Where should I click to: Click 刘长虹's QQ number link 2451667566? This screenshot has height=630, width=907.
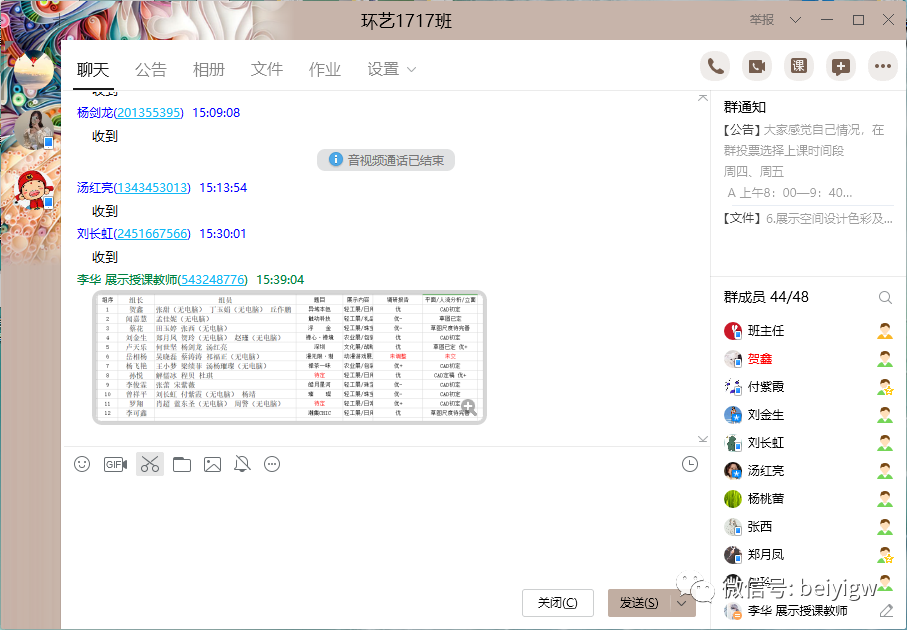(x=151, y=234)
